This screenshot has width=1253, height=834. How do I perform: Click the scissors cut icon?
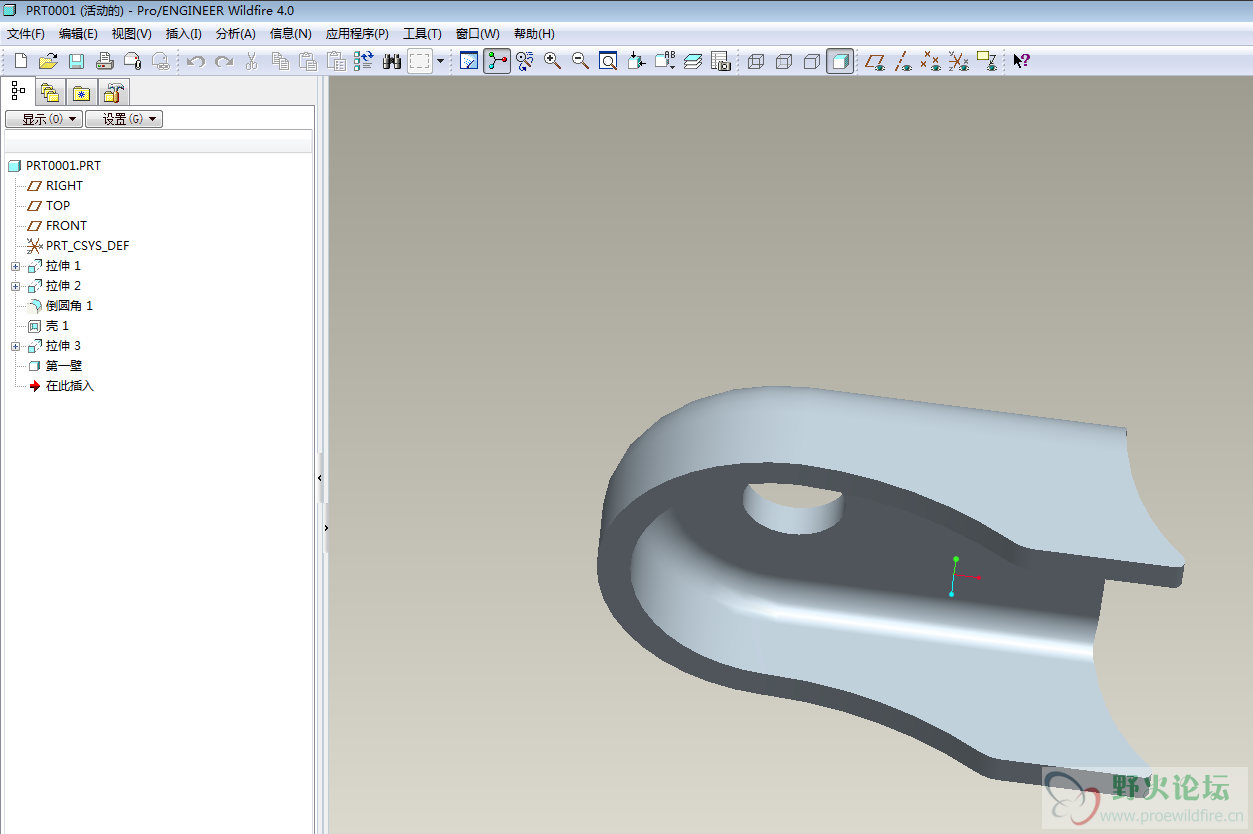pos(252,61)
